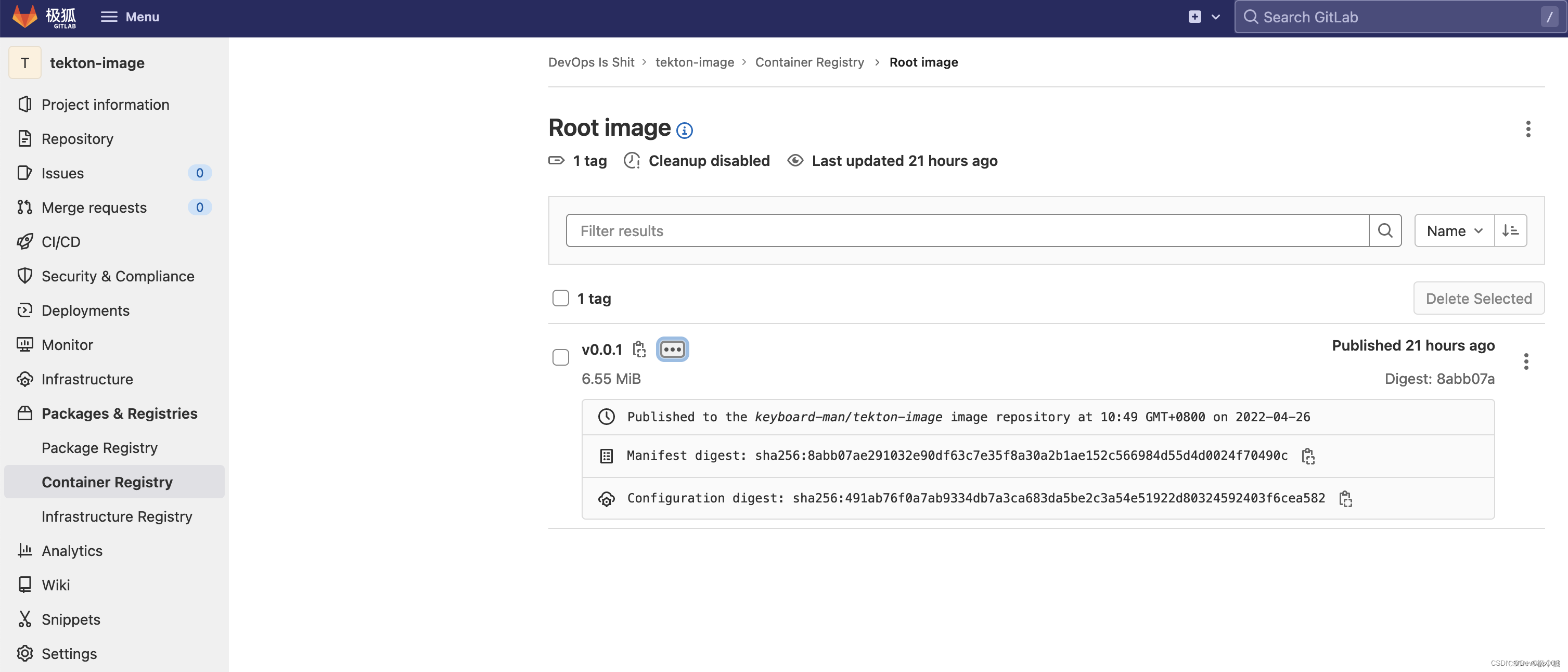Click the Delete Selected button
Image resolution: width=1568 pixels, height=672 pixels.
pos(1479,298)
